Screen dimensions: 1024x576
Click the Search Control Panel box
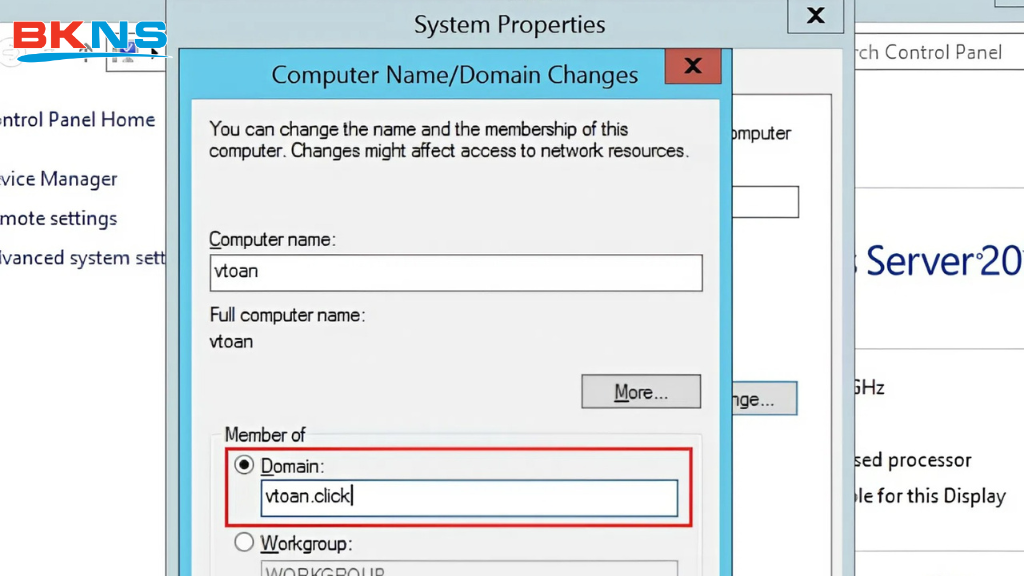(x=930, y=52)
